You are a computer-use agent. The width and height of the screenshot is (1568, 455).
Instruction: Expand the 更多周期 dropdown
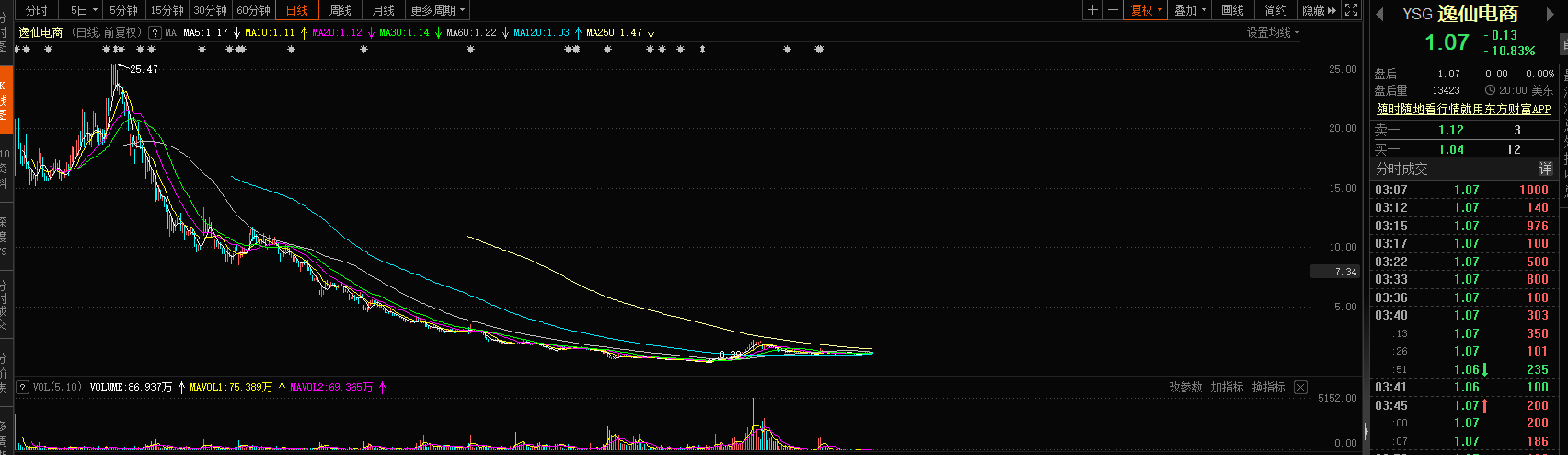point(437,10)
